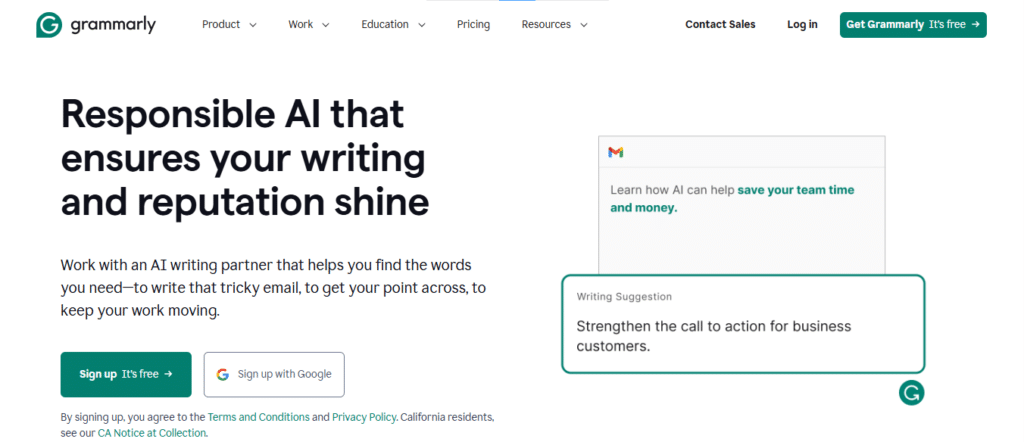
Task: Click the round Grammarly badge below suggestion card
Action: point(911,392)
